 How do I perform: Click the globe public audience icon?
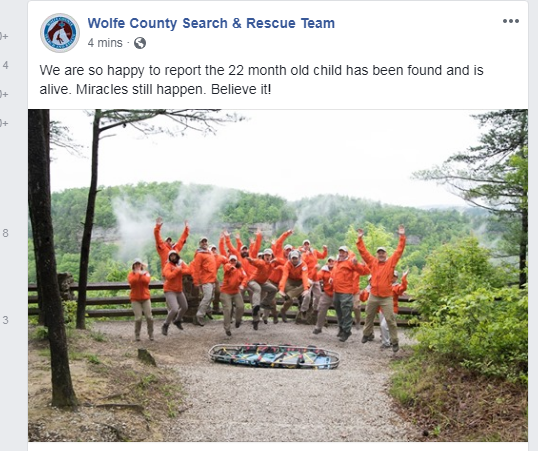[140, 43]
